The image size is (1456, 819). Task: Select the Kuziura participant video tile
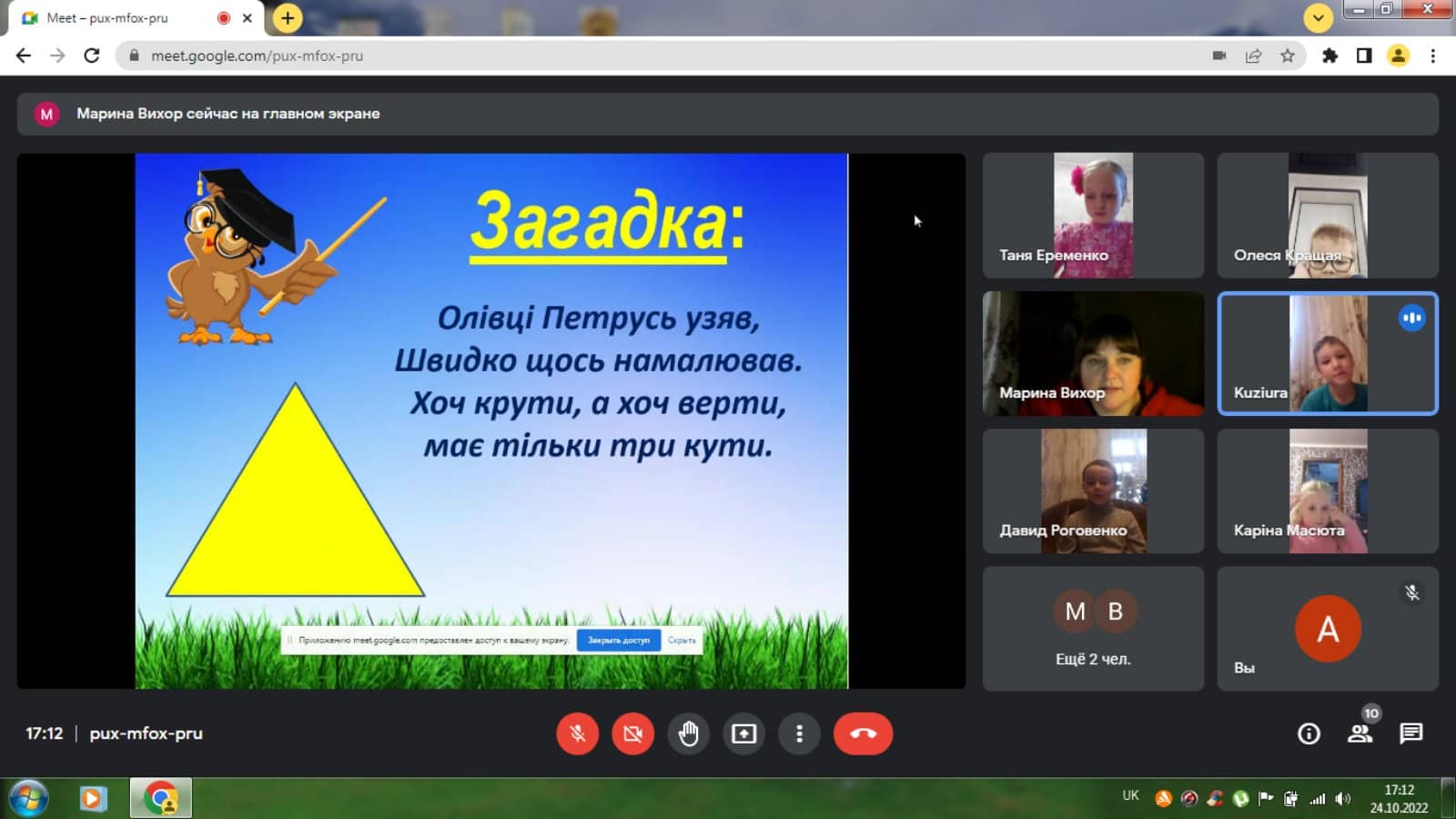point(1327,354)
